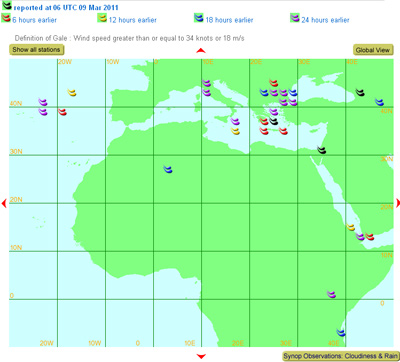
Task: Click the black gale marker east of the Black Sea
Action: pos(360,92)
